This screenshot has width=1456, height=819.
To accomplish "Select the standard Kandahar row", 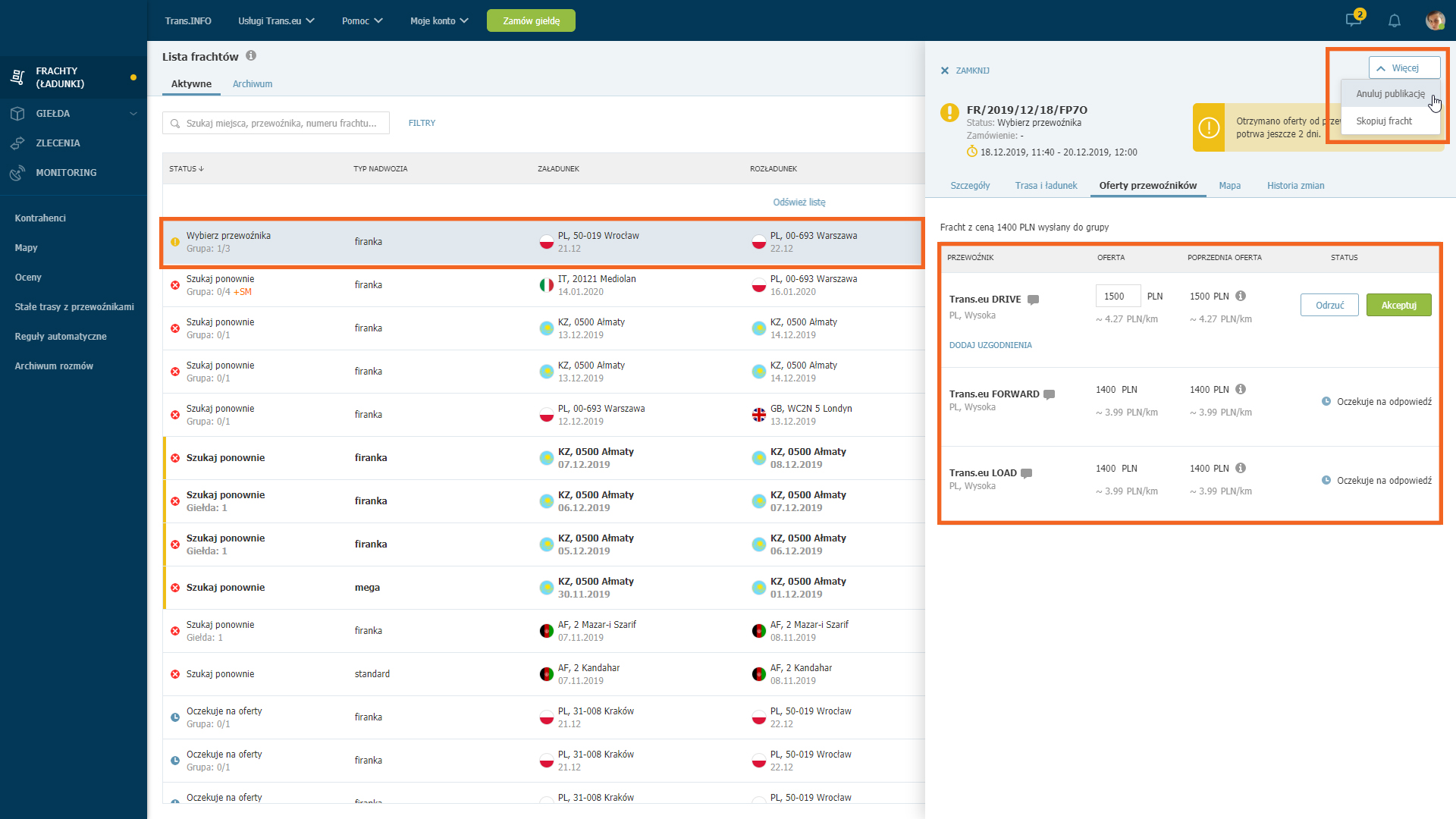I will (x=544, y=674).
